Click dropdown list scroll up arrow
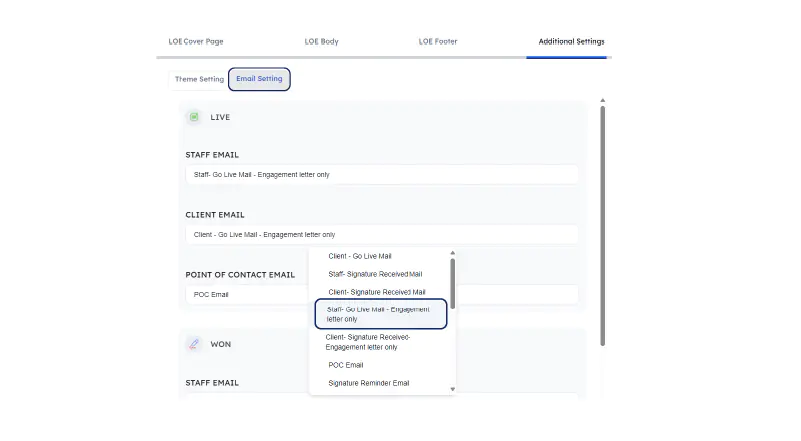Viewport: 801px width, 441px height. click(453, 253)
